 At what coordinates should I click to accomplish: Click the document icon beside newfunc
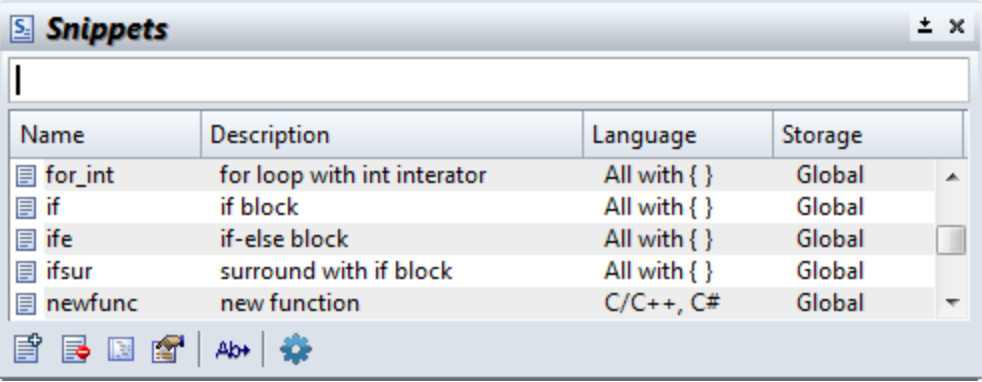tap(26, 303)
